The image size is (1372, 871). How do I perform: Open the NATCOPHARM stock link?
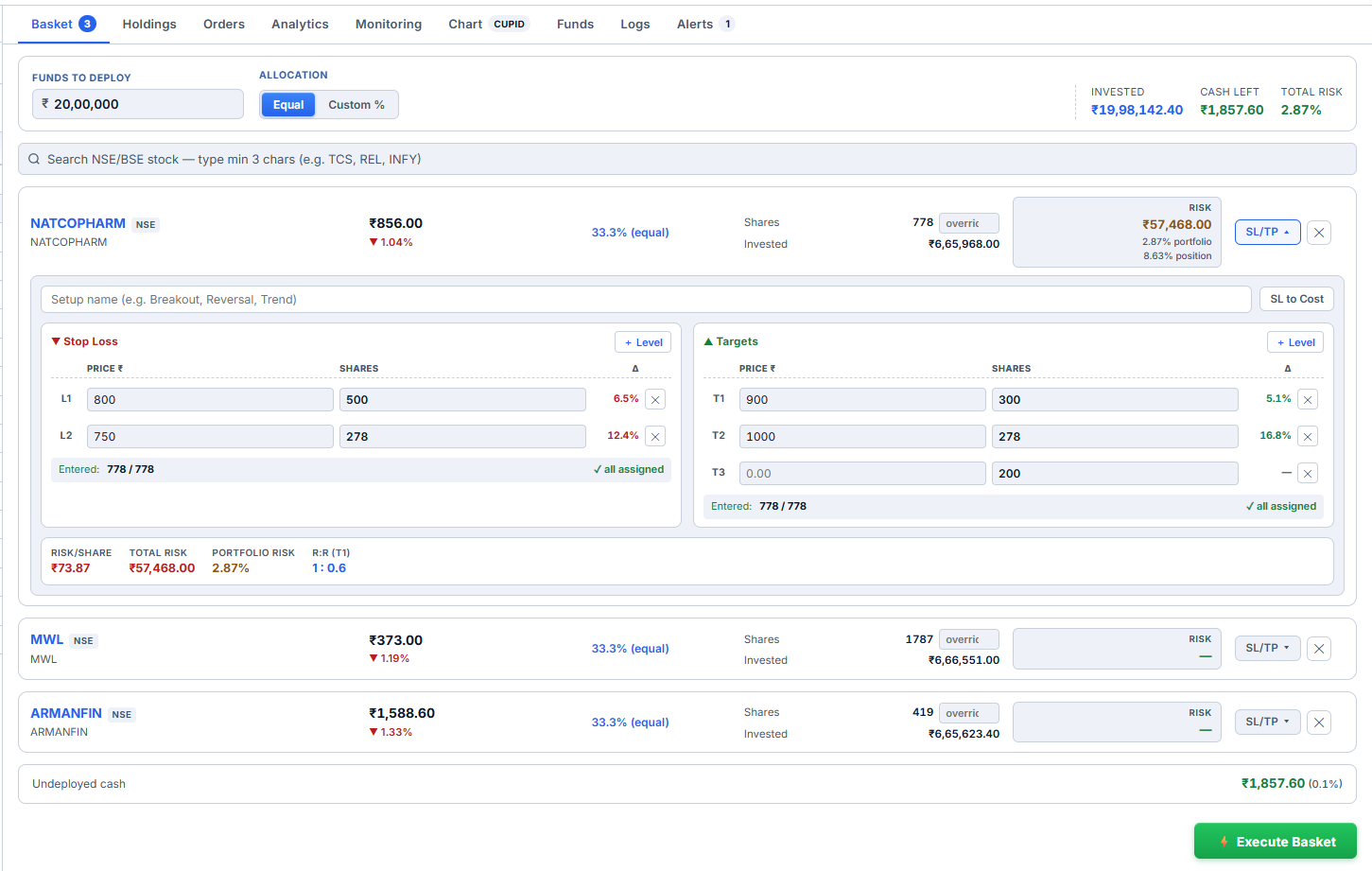tap(78, 223)
